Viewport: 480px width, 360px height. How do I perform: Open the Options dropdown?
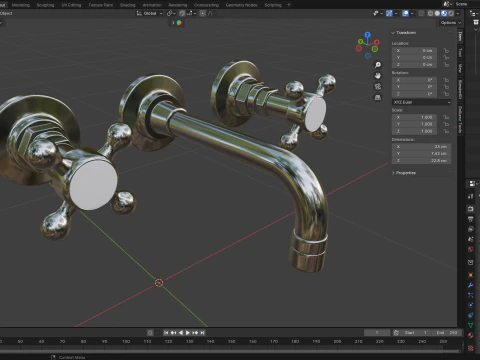pos(450,23)
